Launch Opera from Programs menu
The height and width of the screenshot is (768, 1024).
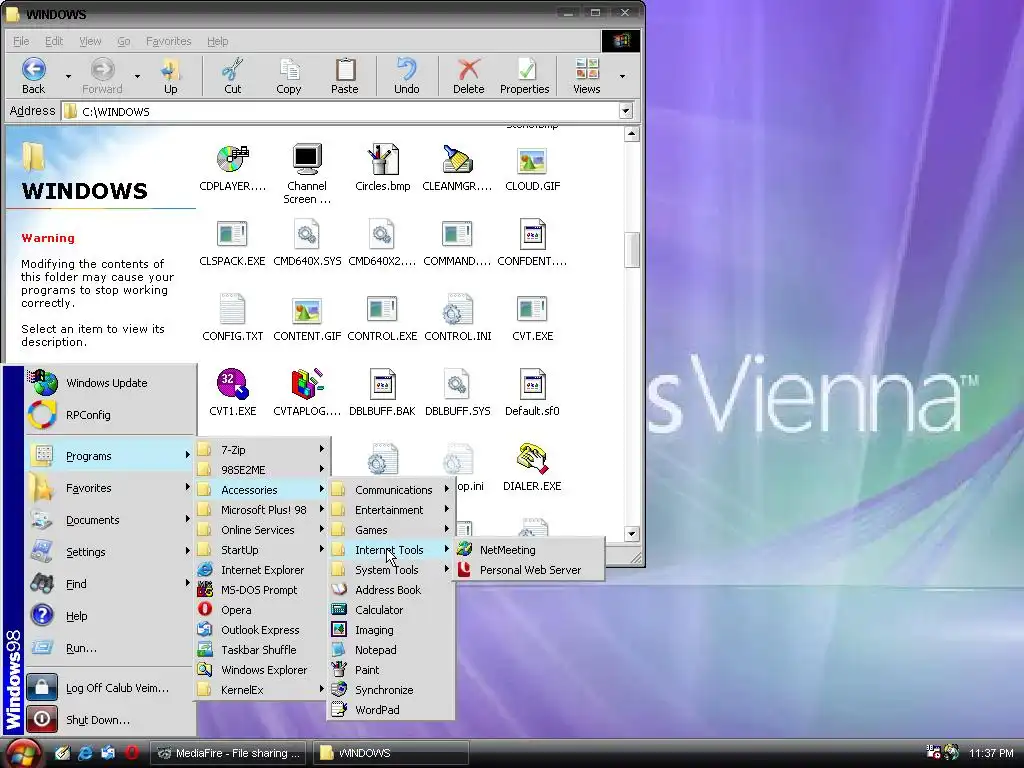[x=262, y=610]
